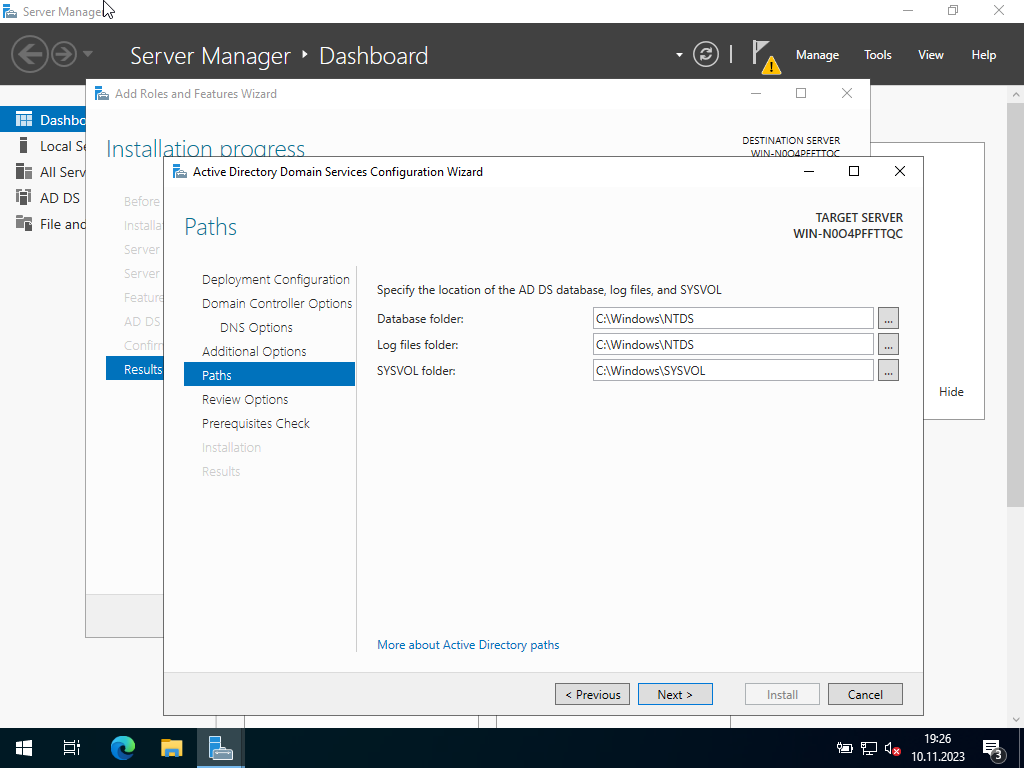Browse for the SYSVOL folder
This screenshot has height=768, width=1024.
(x=888, y=371)
